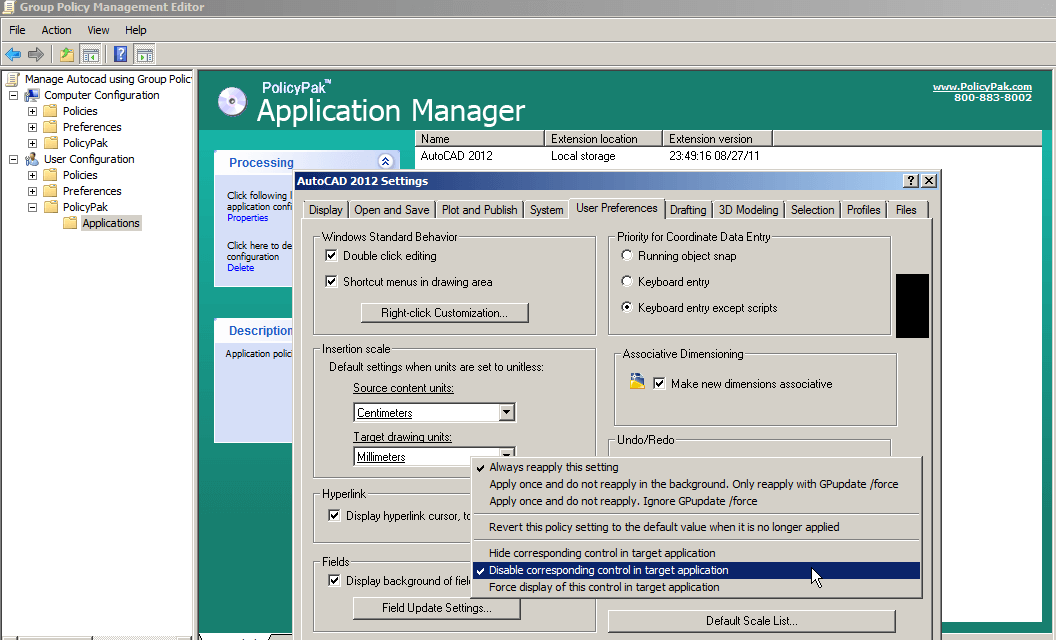Expand Preferences under User Configuration
This screenshot has height=640, width=1056.
[x=32, y=191]
